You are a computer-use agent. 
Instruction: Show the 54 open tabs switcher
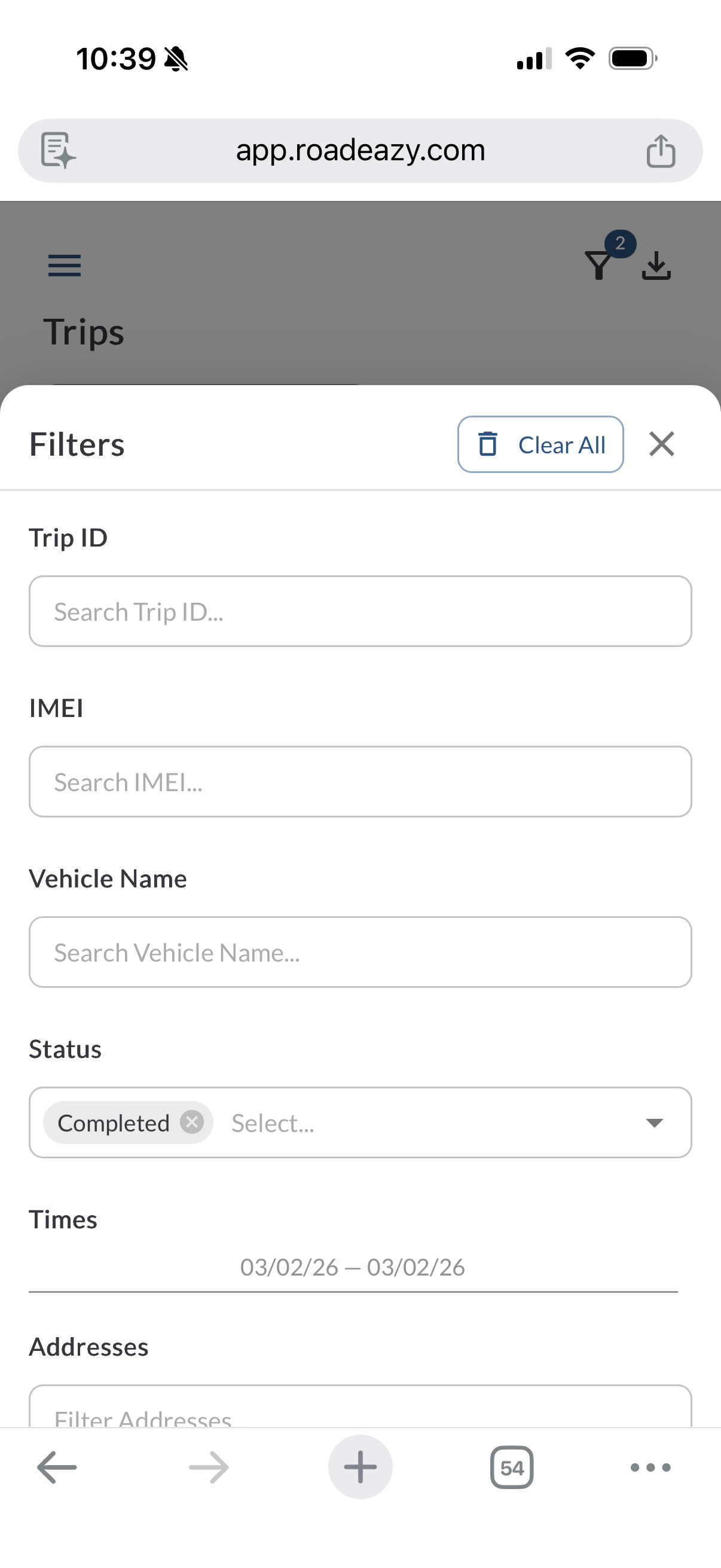(x=512, y=1468)
